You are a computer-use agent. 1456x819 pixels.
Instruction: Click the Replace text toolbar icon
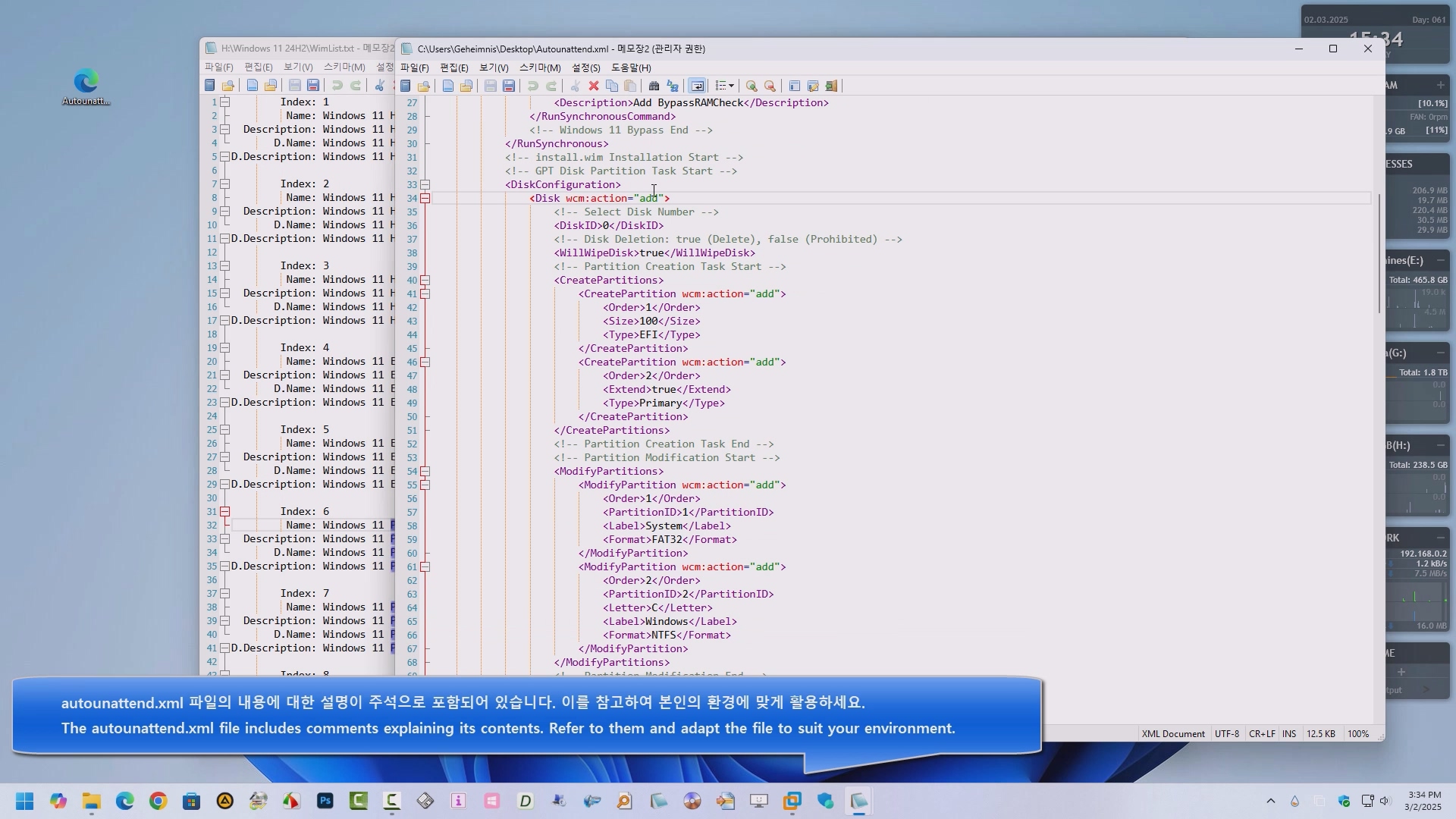click(x=672, y=86)
